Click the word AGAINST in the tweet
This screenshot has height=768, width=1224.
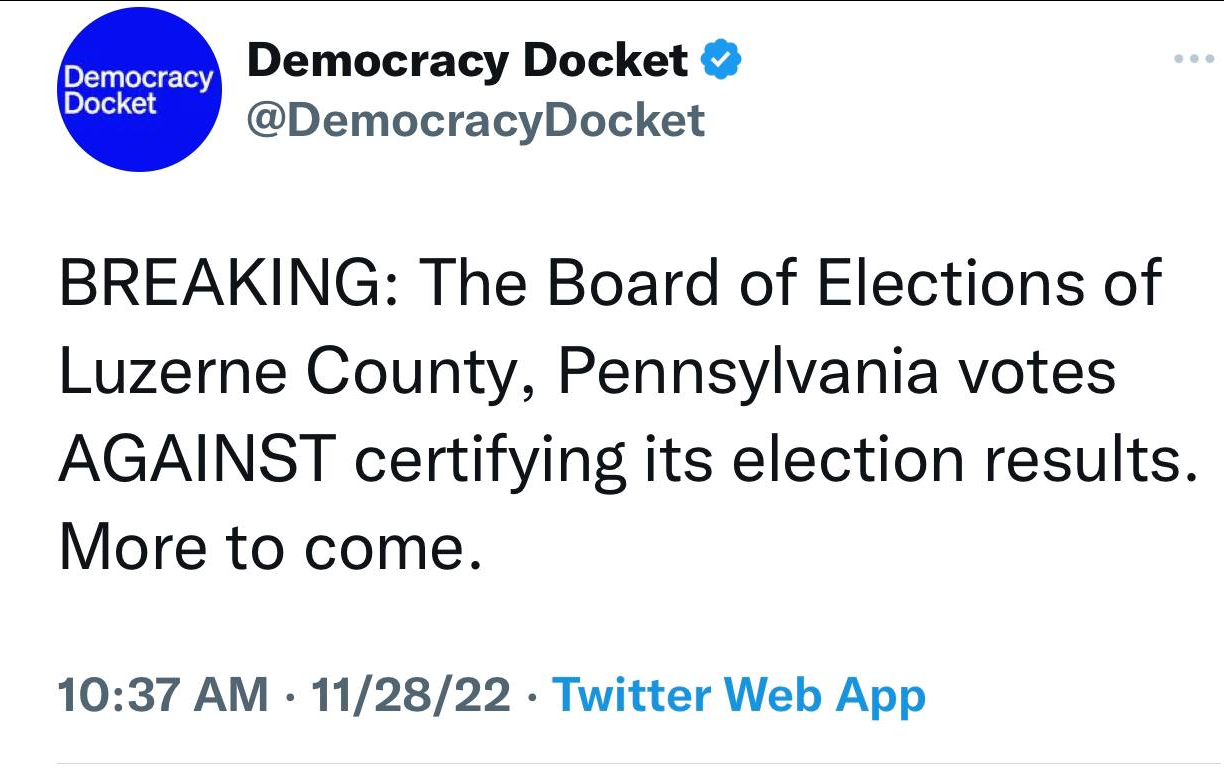[x=196, y=461]
